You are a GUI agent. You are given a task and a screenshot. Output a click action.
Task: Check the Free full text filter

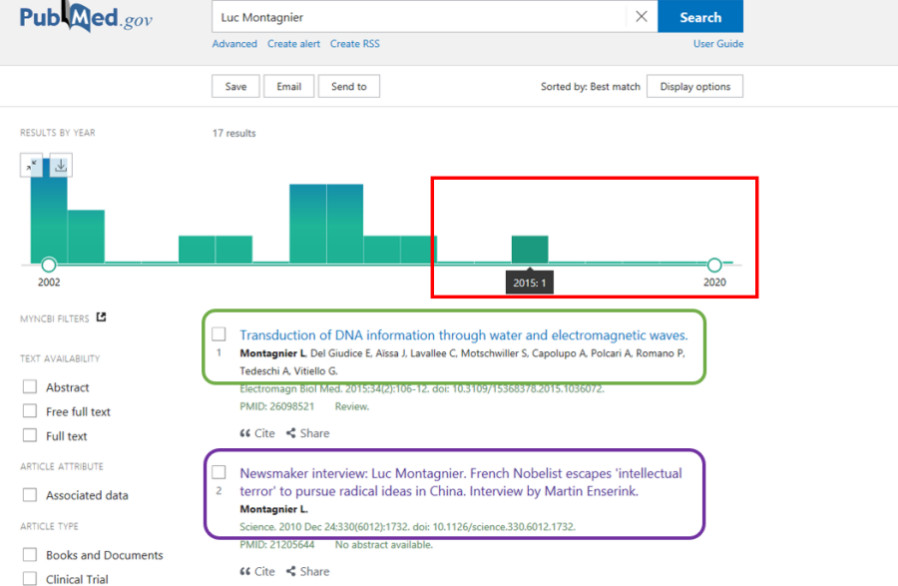click(x=30, y=411)
